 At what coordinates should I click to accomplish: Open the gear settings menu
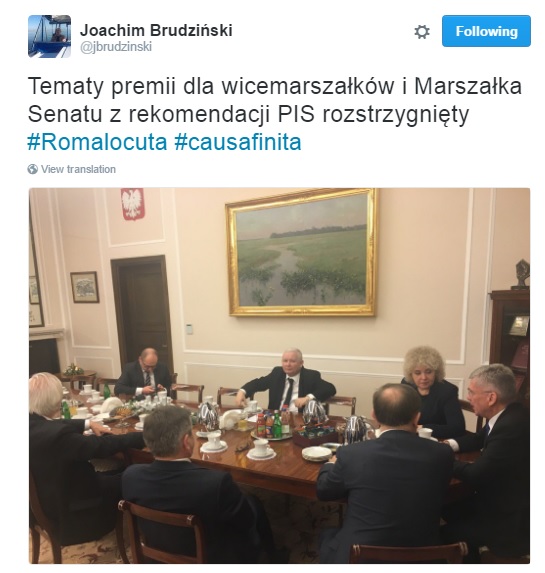pos(422,32)
